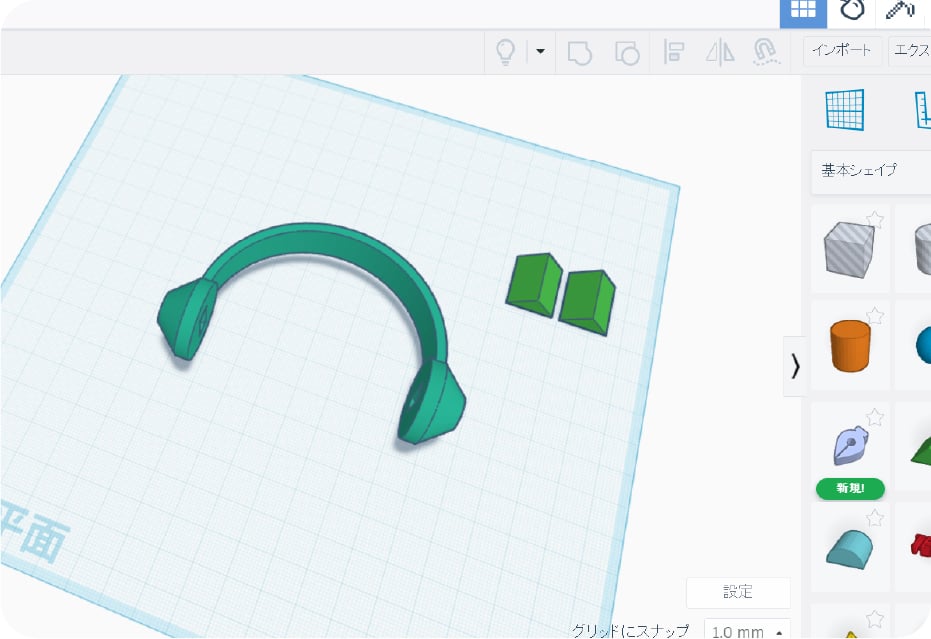Open the 基本シェイプ shape category dropdown
This screenshot has width=931, height=639.
point(870,170)
